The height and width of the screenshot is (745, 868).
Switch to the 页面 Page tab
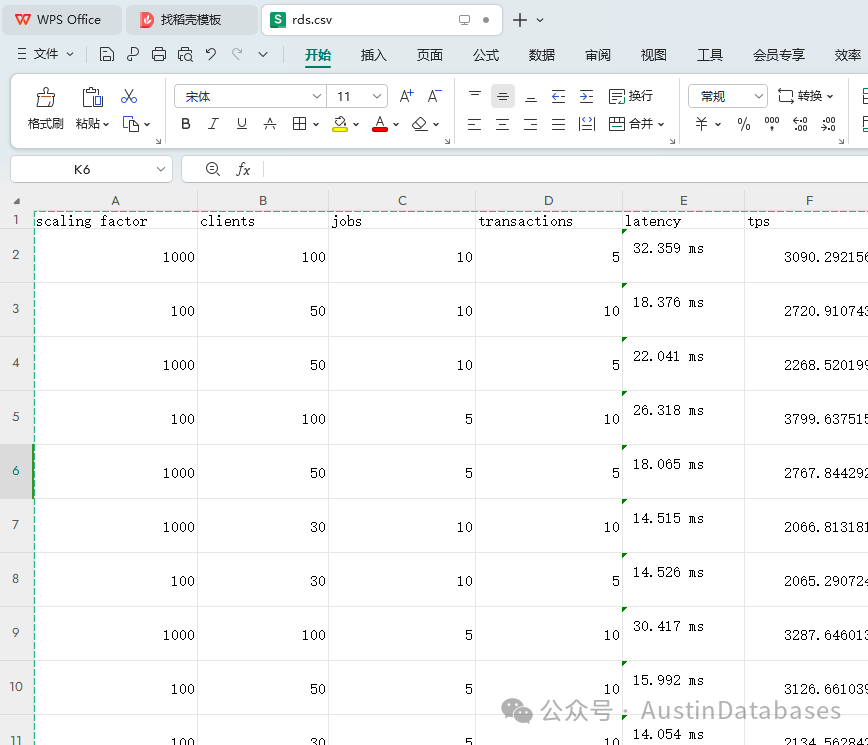pos(430,55)
